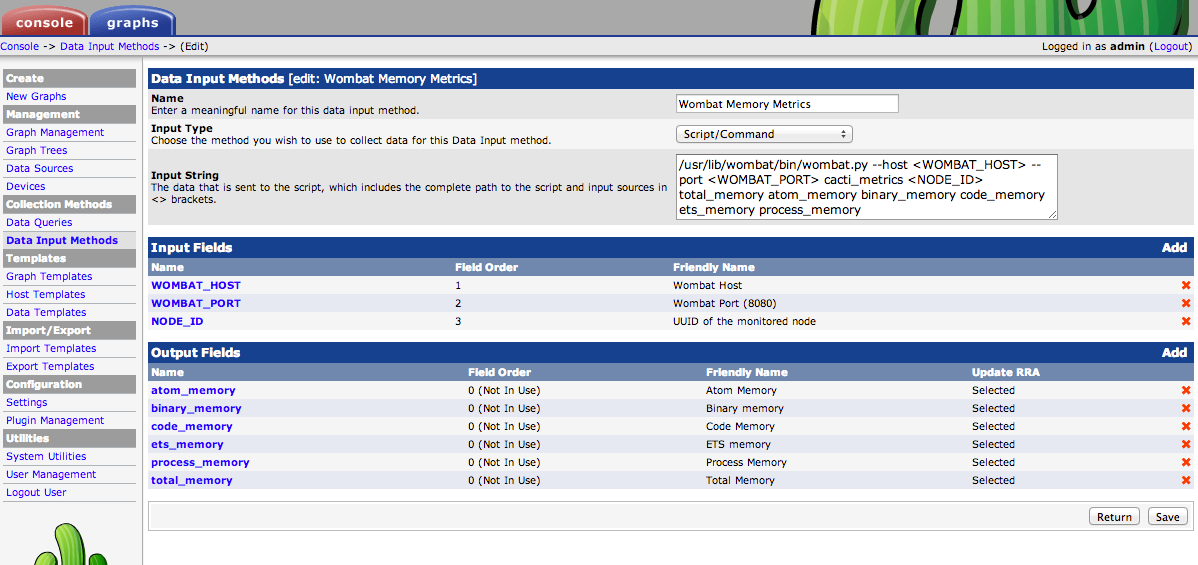
Task: Open the code_memory output field
Action: pos(192,427)
